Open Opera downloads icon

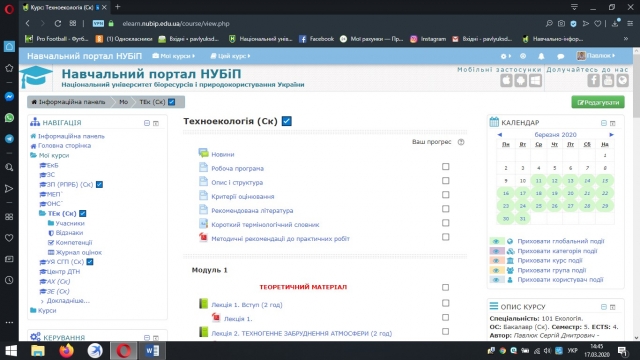pos(616,23)
